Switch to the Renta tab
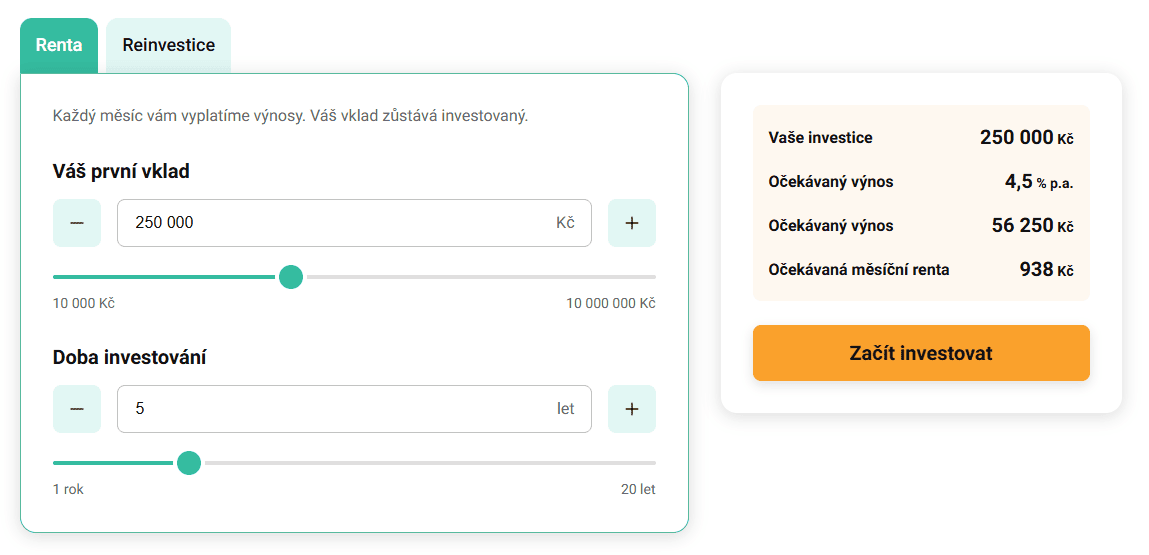This screenshot has width=1149, height=555. coord(59,46)
